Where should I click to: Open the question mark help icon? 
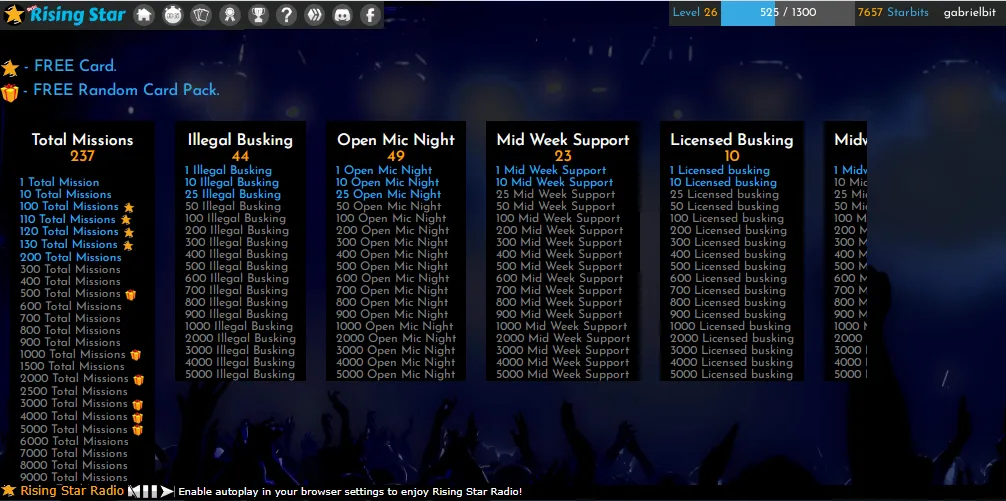click(x=286, y=15)
